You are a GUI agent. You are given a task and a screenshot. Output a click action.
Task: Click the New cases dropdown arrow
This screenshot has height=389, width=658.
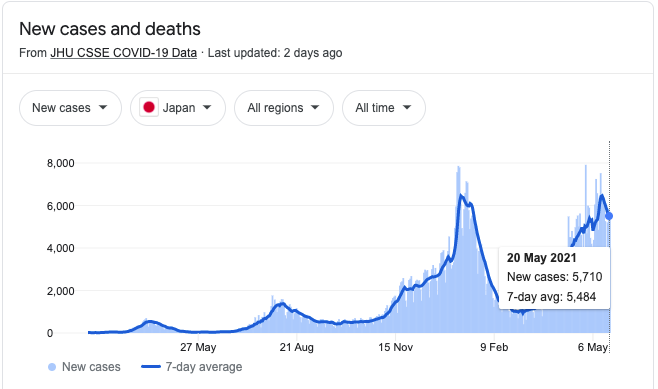coord(103,107)
